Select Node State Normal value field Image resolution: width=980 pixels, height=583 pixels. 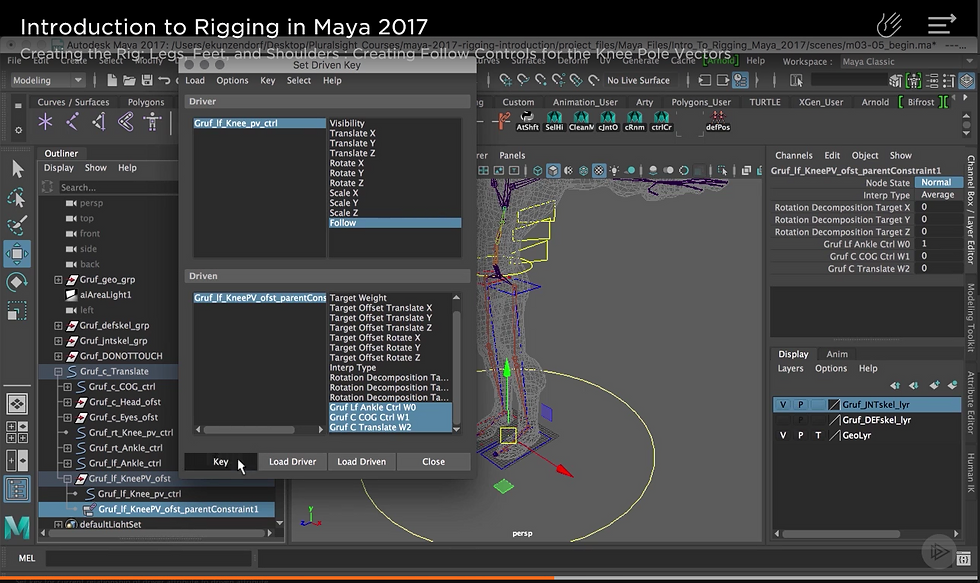point(938,182)
